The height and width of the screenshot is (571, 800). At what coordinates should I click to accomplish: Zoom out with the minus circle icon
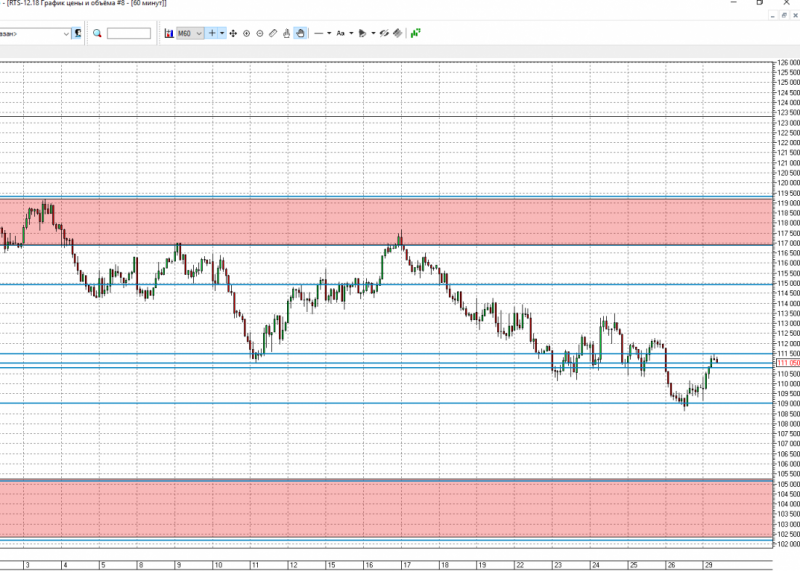[260, 34]
